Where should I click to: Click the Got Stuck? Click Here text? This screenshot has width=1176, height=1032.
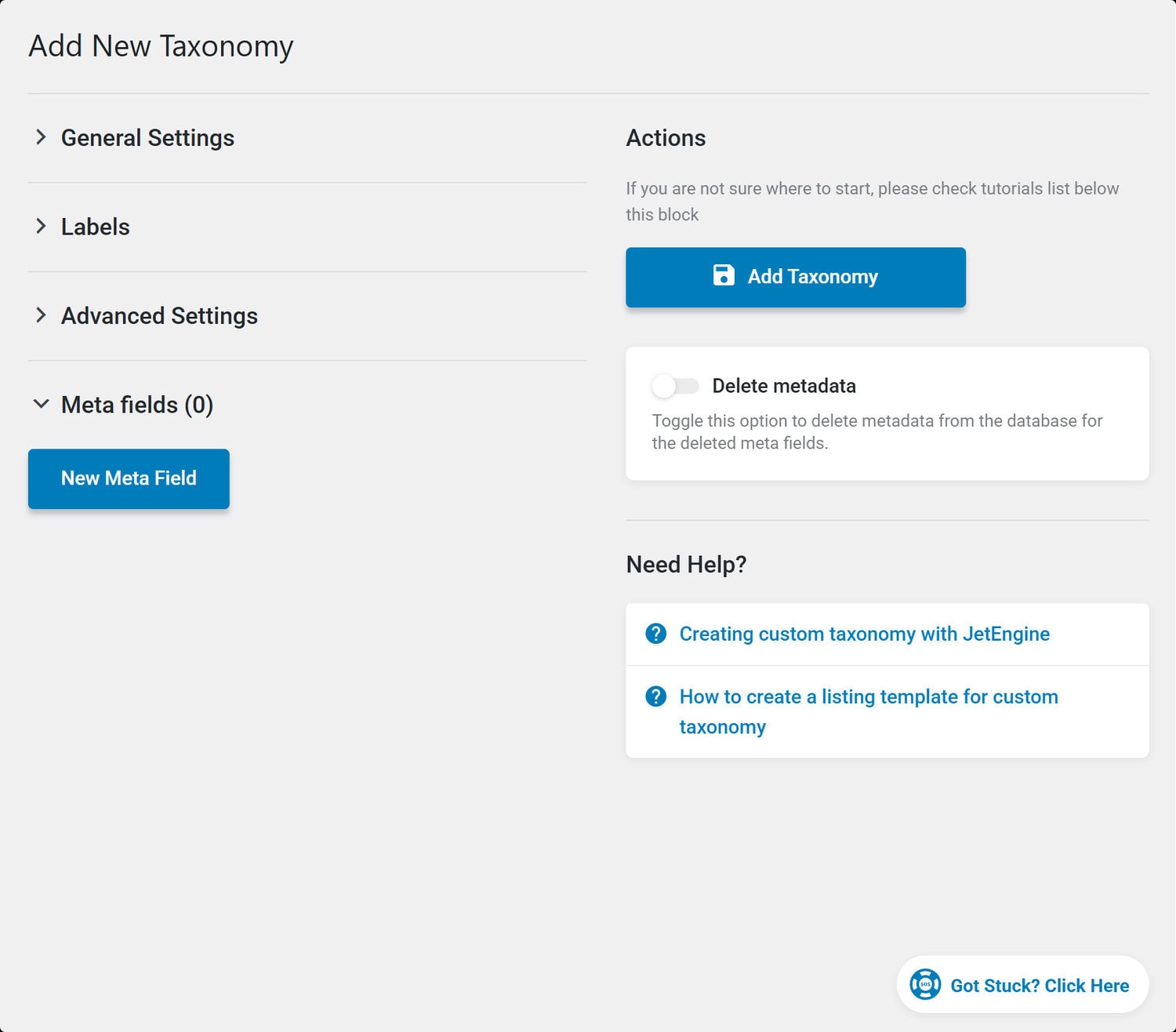[1040, 986]
